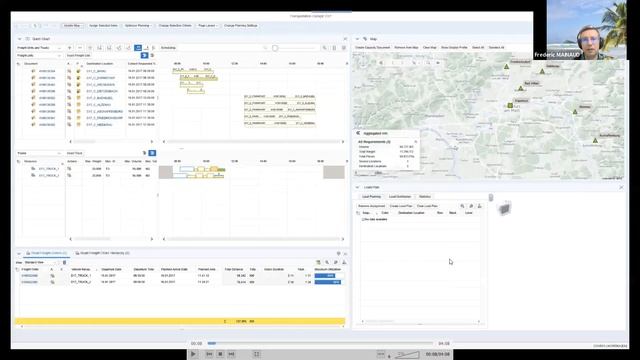
Task: Click the video player play button
Action: click(193, 354)
